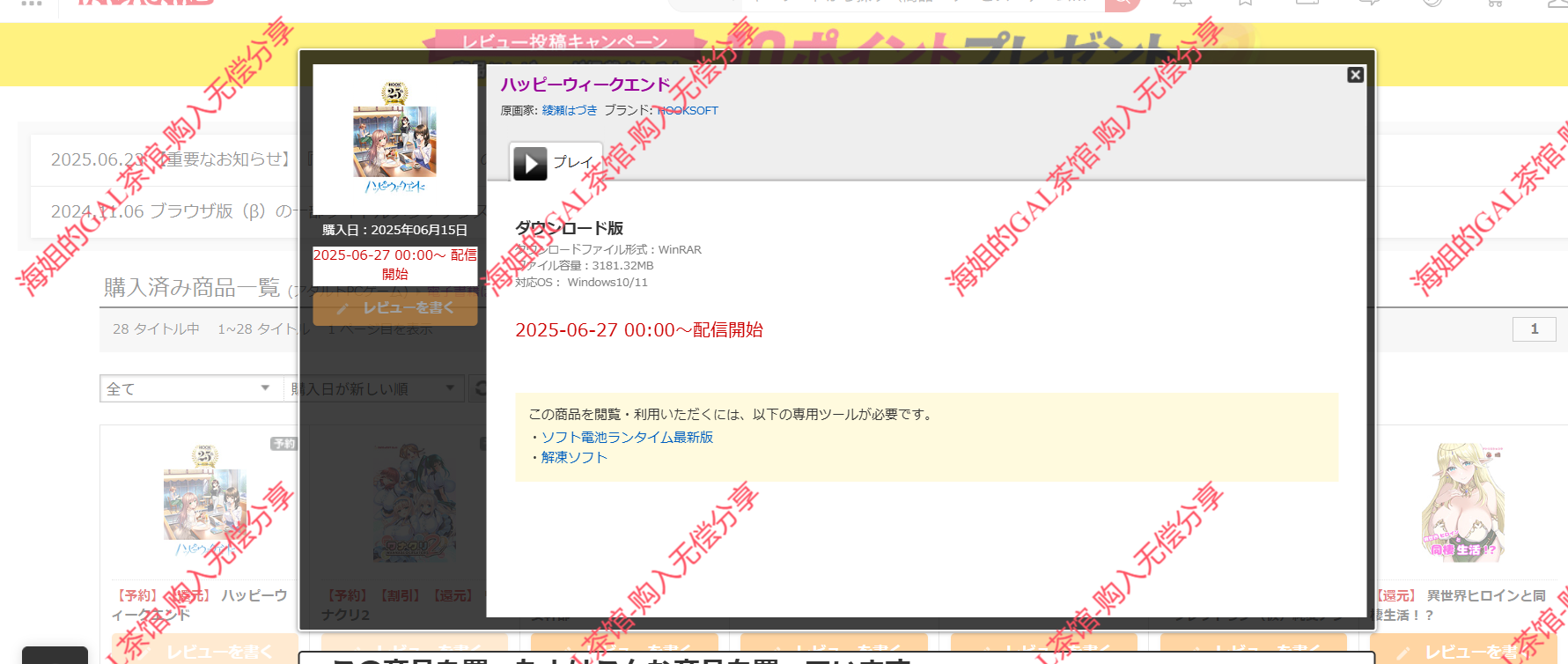Write review for list item ハッピーウィークエンド
This screenshot has width=1568, height=664.
tap(204, 651)
